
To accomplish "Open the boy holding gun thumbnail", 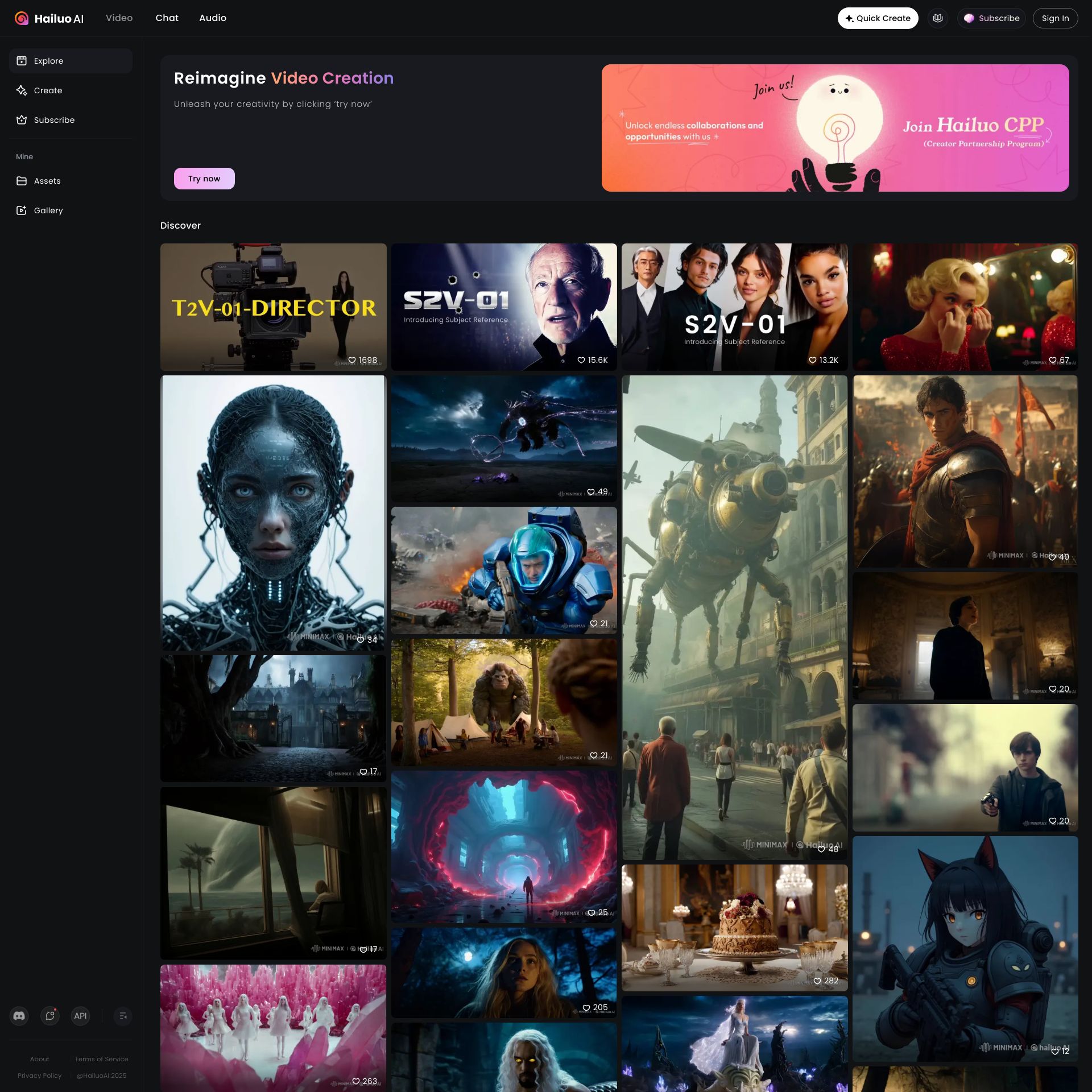I will click(965, 768).
